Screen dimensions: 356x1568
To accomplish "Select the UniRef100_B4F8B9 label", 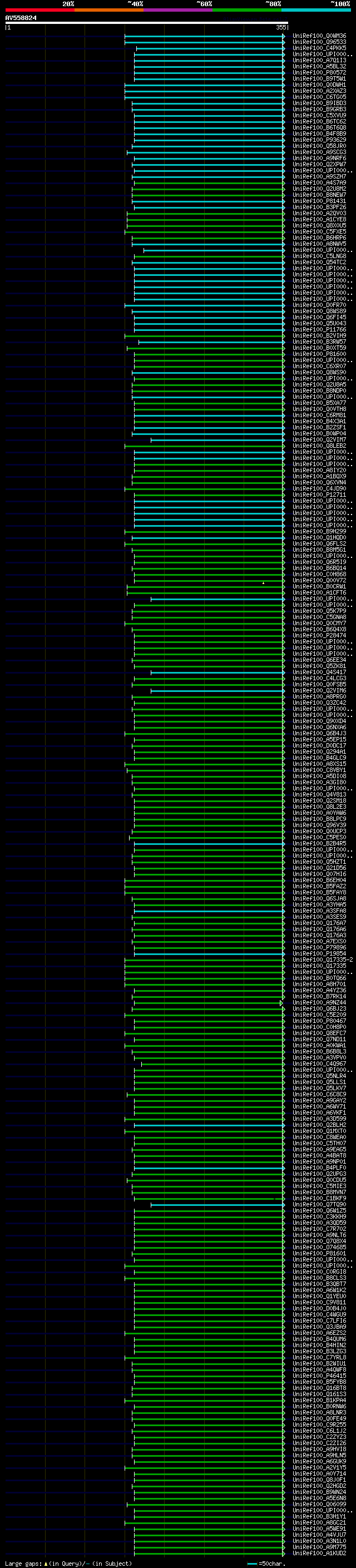I will coord(319,134).
